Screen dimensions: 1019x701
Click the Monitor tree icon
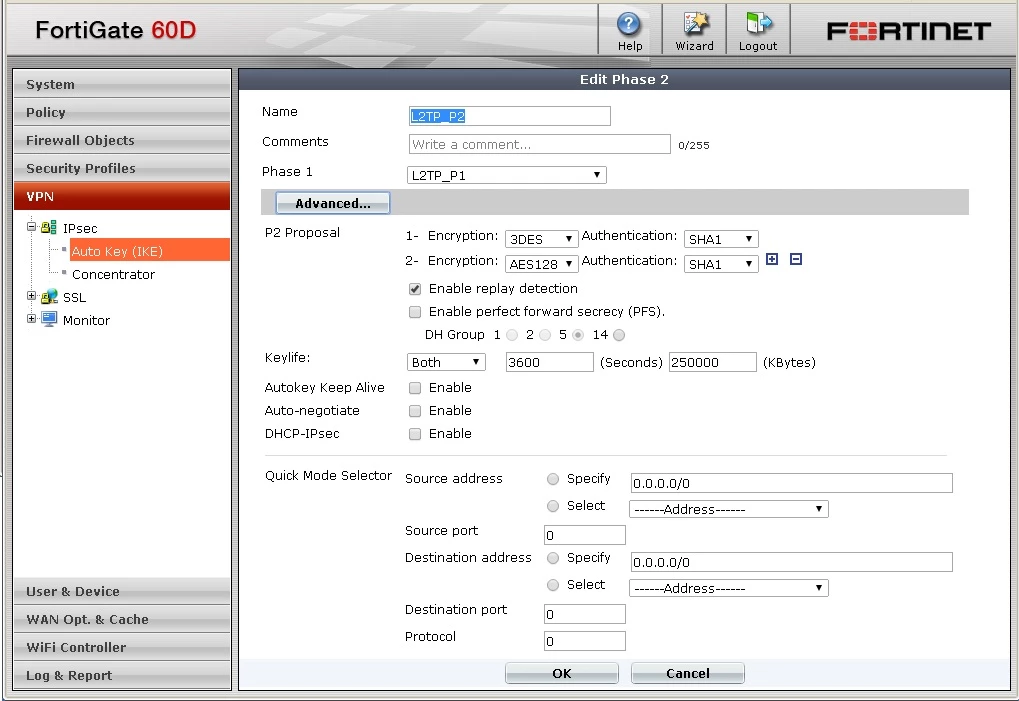click(x=49, y=319)
